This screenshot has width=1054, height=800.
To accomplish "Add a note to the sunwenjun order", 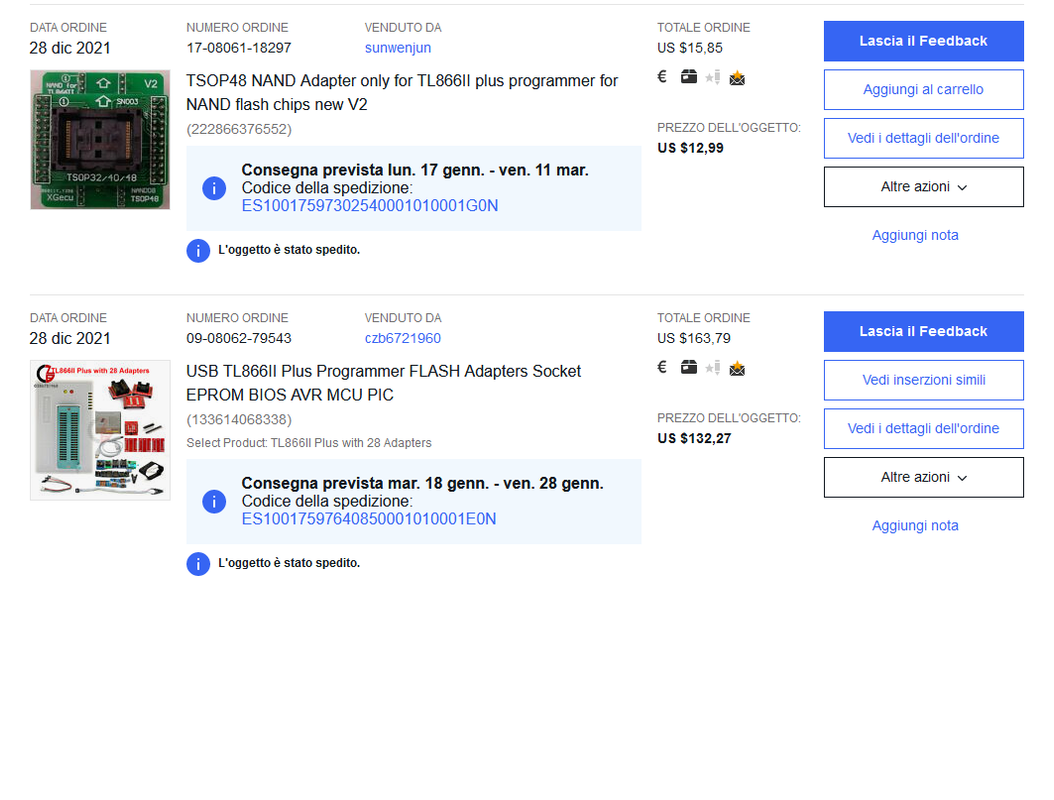I will [915, 235].
